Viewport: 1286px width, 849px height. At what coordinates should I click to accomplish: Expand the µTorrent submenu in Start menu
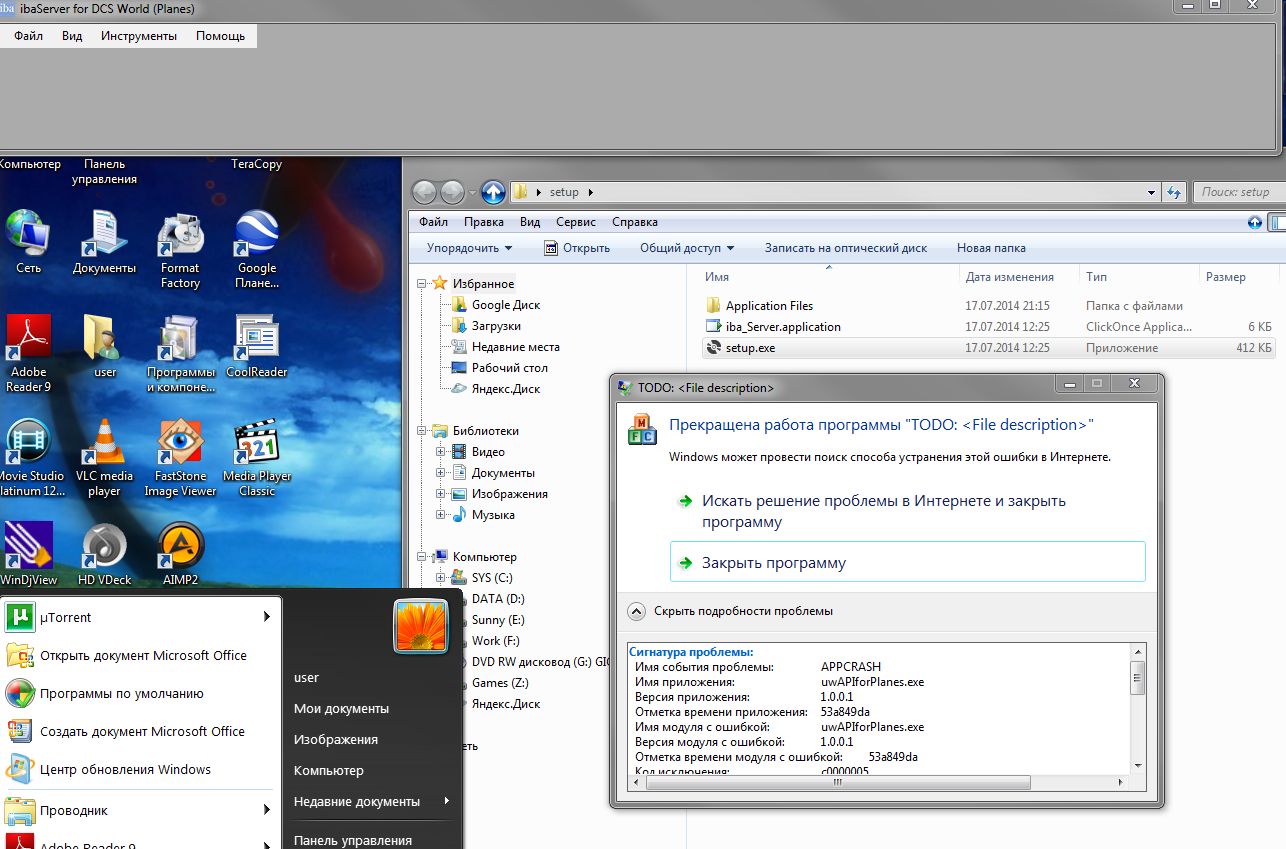click(x=267, y=617)
